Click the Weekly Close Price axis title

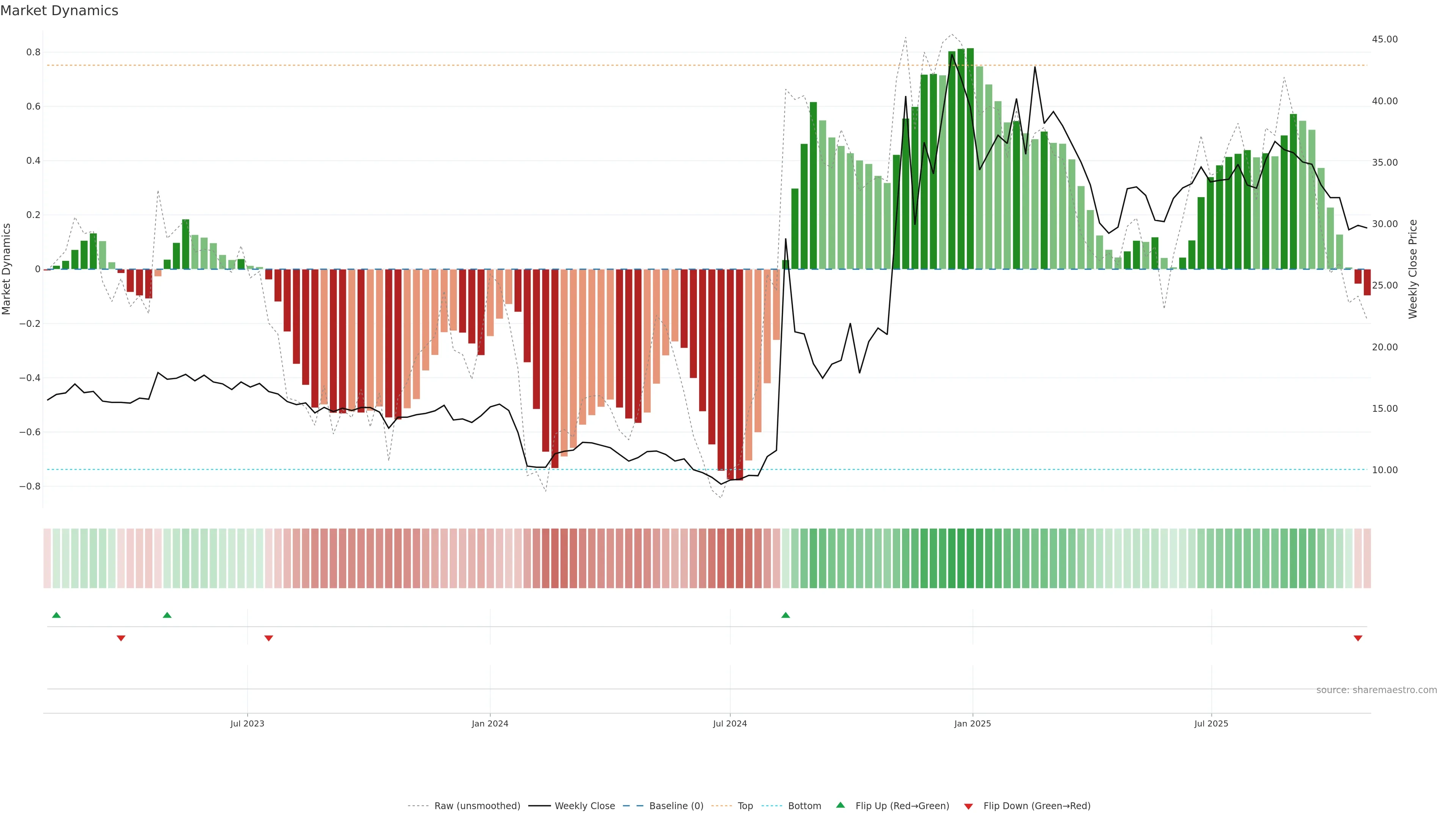tap(1412, 269)
